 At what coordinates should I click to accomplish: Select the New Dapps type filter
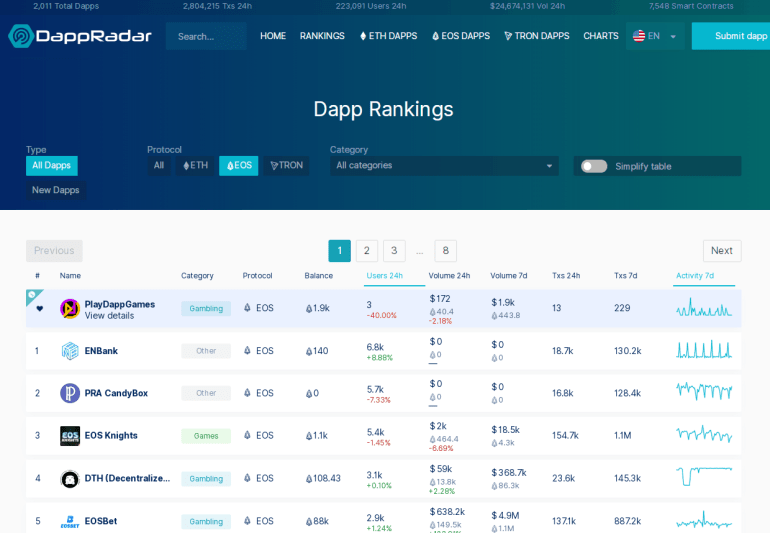tap(55, 190)
